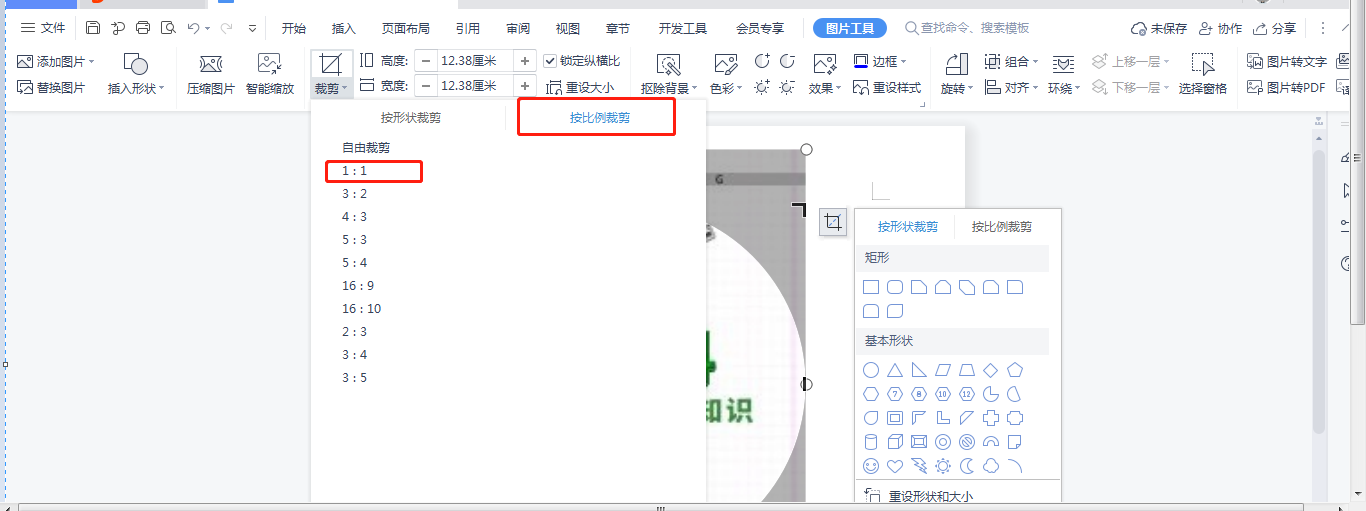
Task: Select the smiley face crop shape
Action: click(871, 466)
